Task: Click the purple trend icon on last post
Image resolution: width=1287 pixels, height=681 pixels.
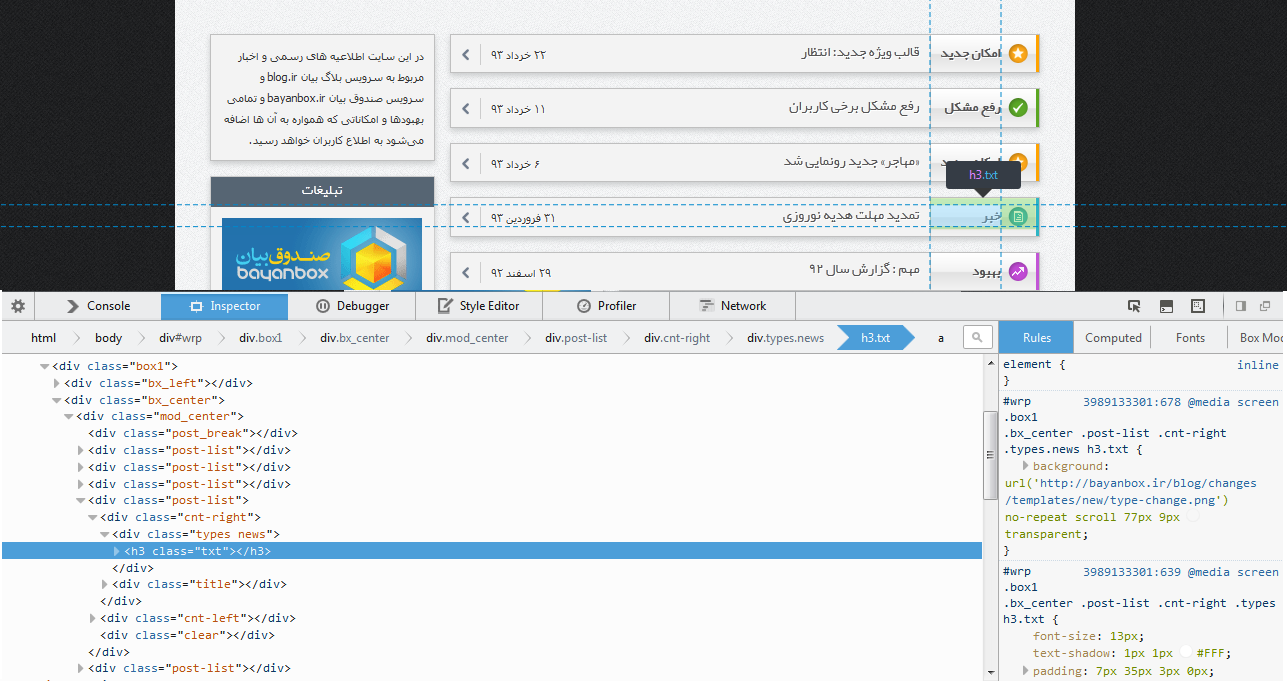Action: coord(1018,272)
